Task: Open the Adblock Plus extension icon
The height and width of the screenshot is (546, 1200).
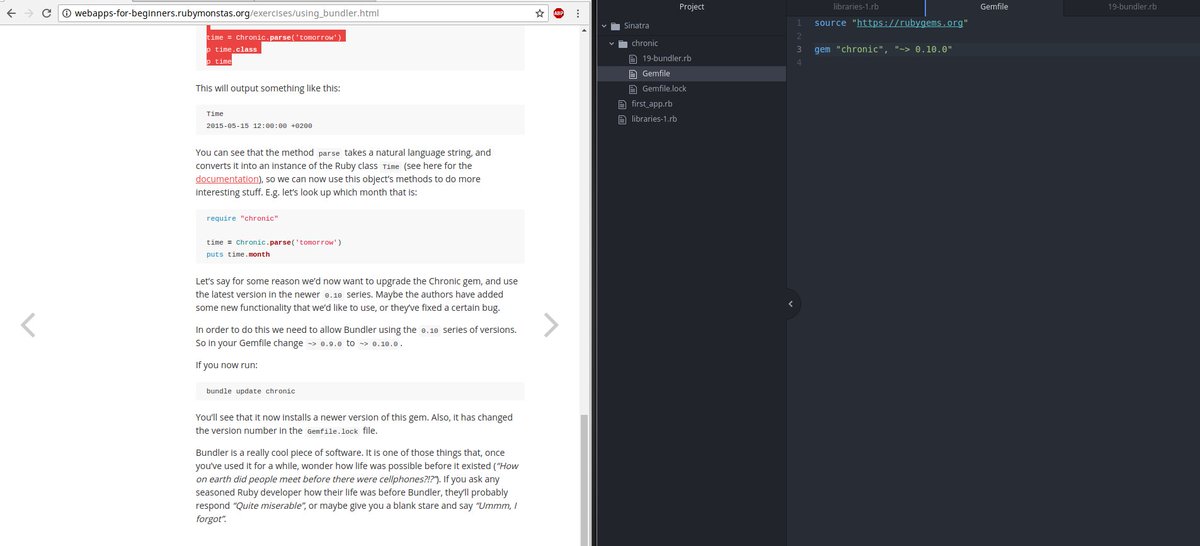Action: (560, 14)
